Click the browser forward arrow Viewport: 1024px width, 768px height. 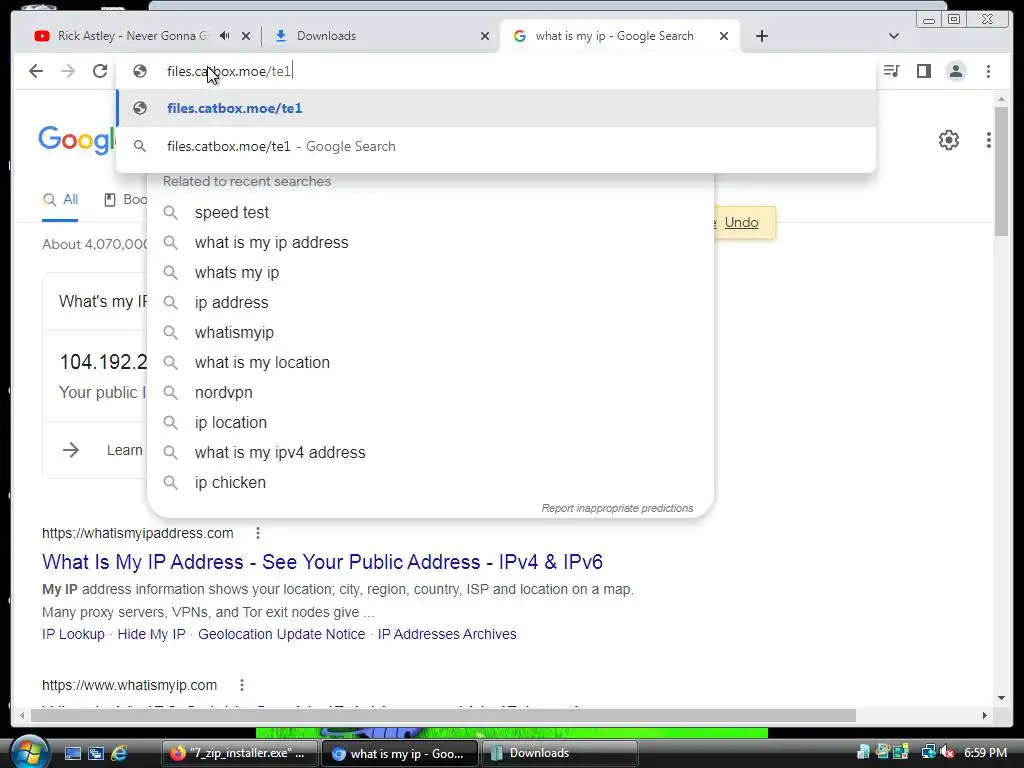pyautogui.click(x=68, y=71)
